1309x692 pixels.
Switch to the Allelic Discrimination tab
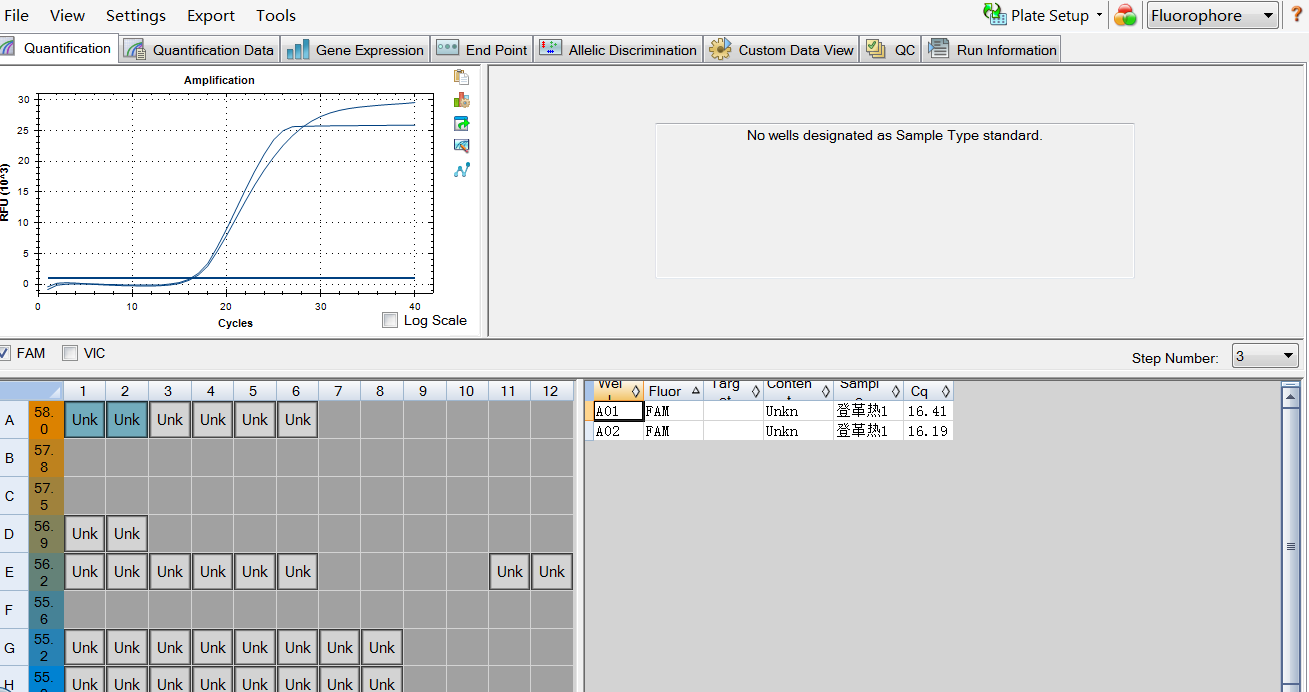[x=618, y=50]
